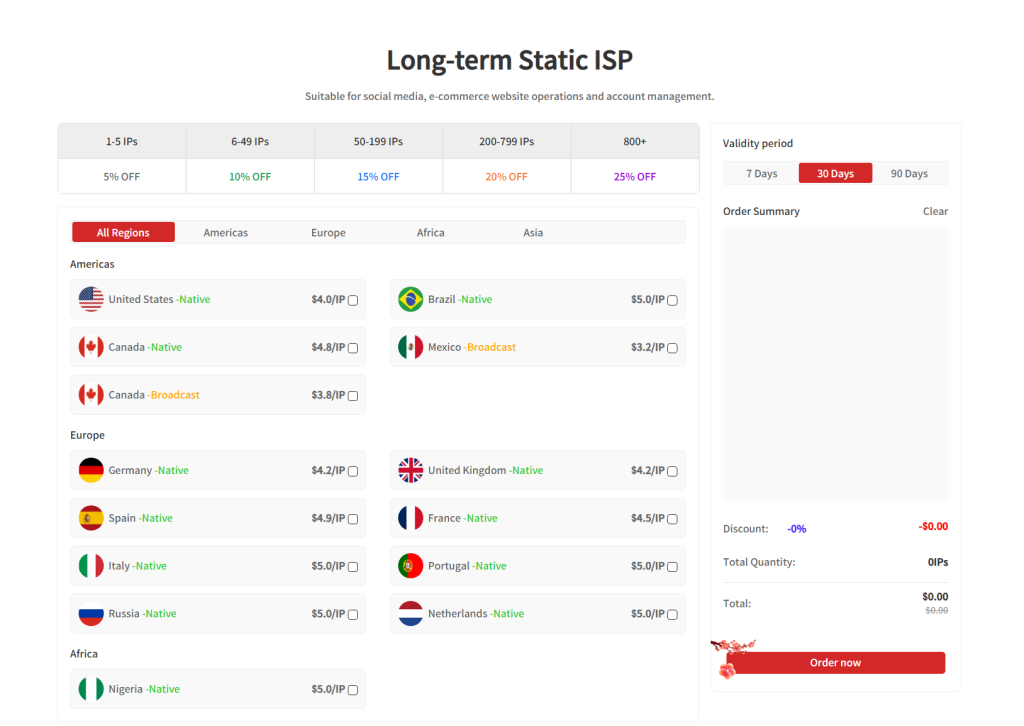Tick the France Native IP checkbox
This screenshot has height=726, width=1024.
tap(672, 519)
